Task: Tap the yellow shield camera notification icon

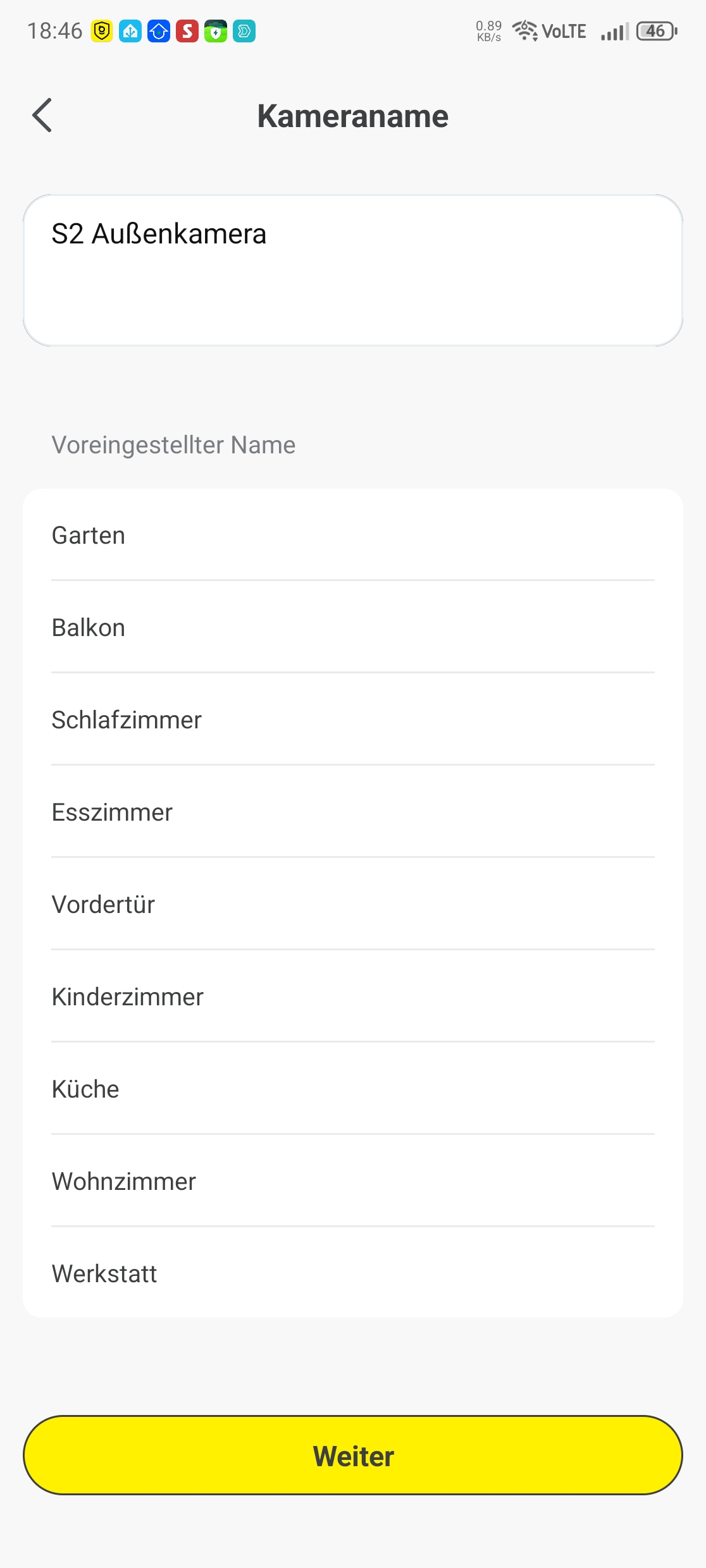Action: pos(102,31)
